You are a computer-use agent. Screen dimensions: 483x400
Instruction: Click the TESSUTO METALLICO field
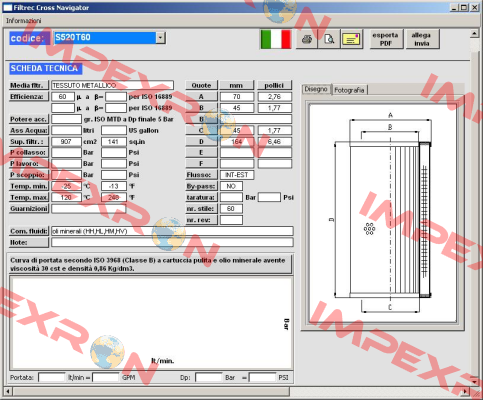(112, 85)
